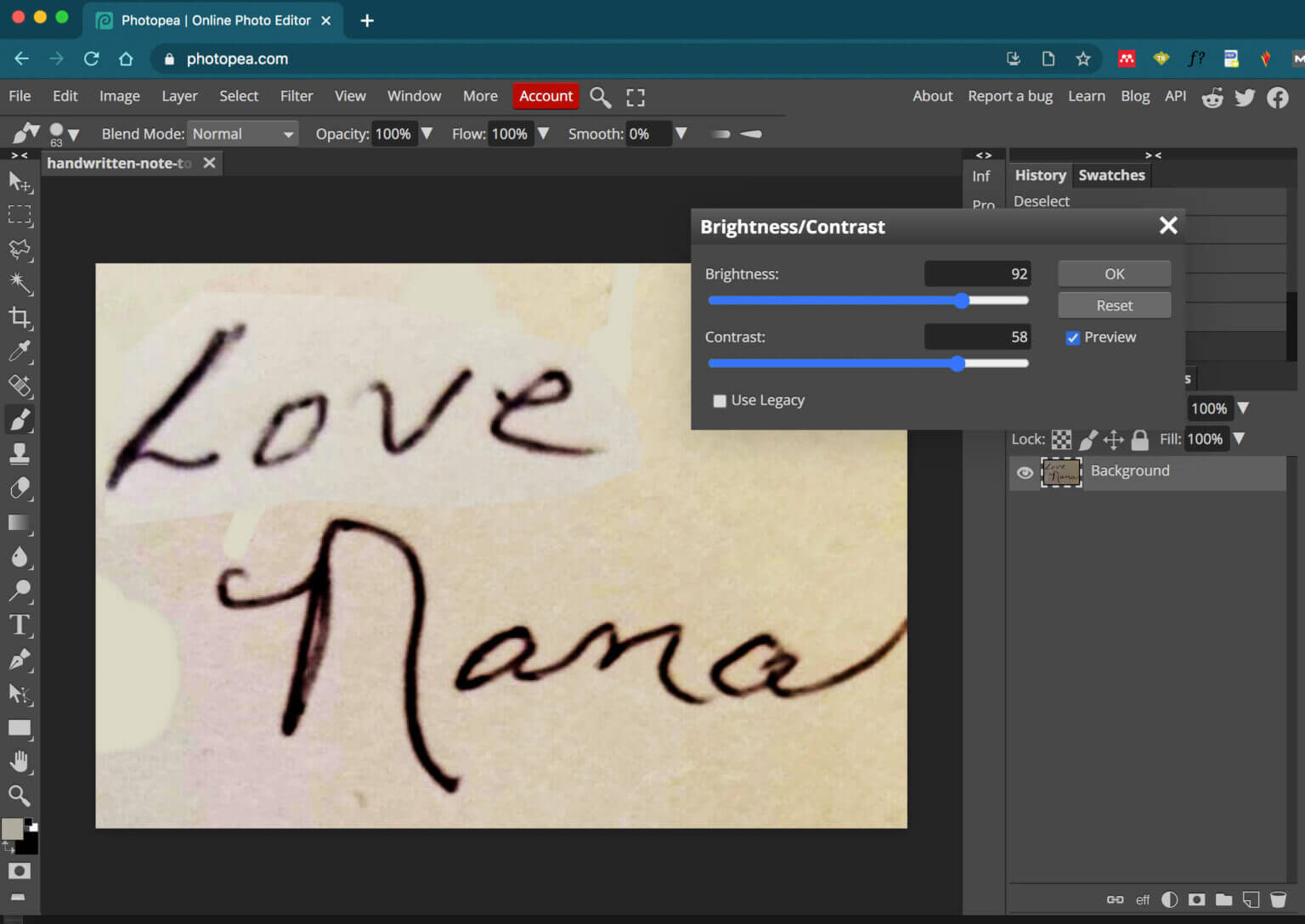Add a layer mask to Background
Screen dimensions: 1305x924
point(1196,899)
